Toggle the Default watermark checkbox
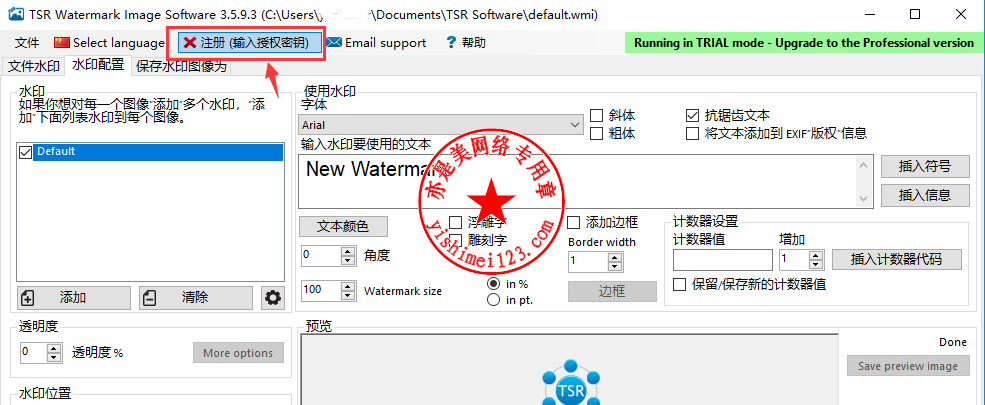This screenshot has height=405, width=985. coord(26,151)
